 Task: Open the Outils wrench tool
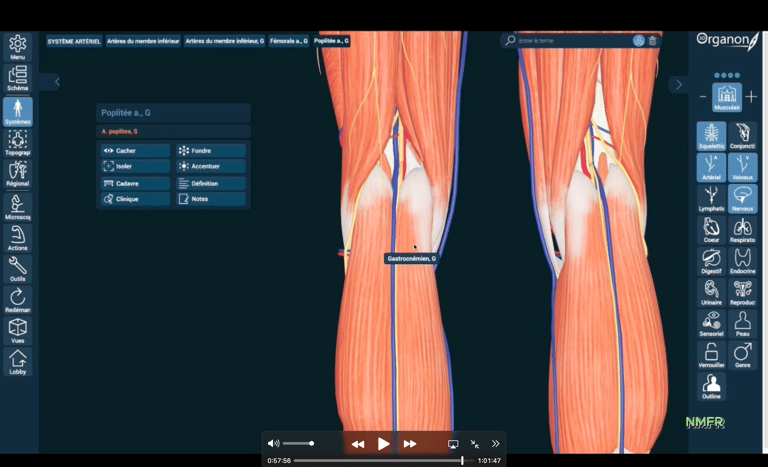tap(18, 269)
